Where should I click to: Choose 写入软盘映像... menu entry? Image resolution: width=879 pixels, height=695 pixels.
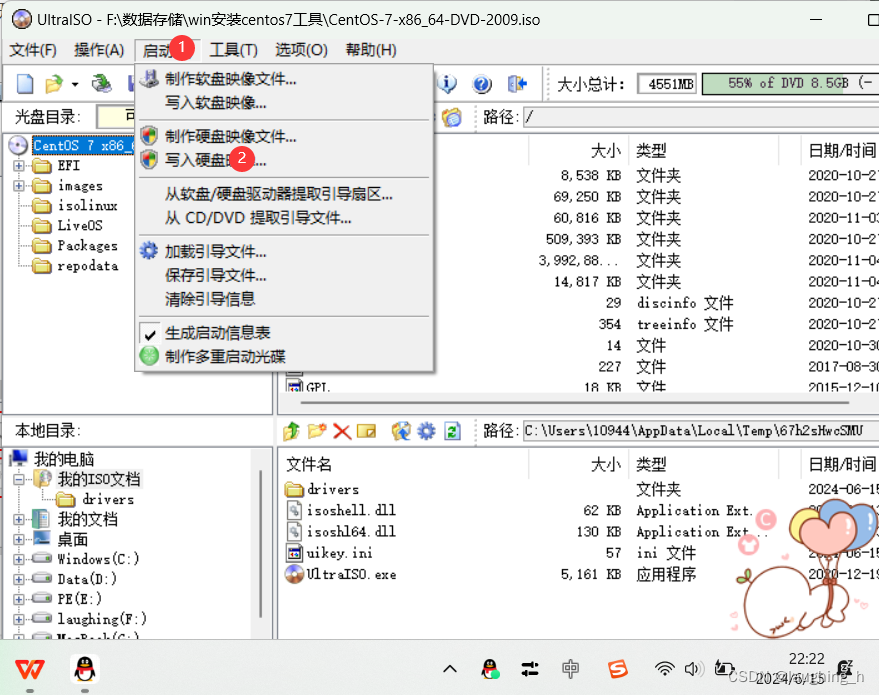pos(284,103)
